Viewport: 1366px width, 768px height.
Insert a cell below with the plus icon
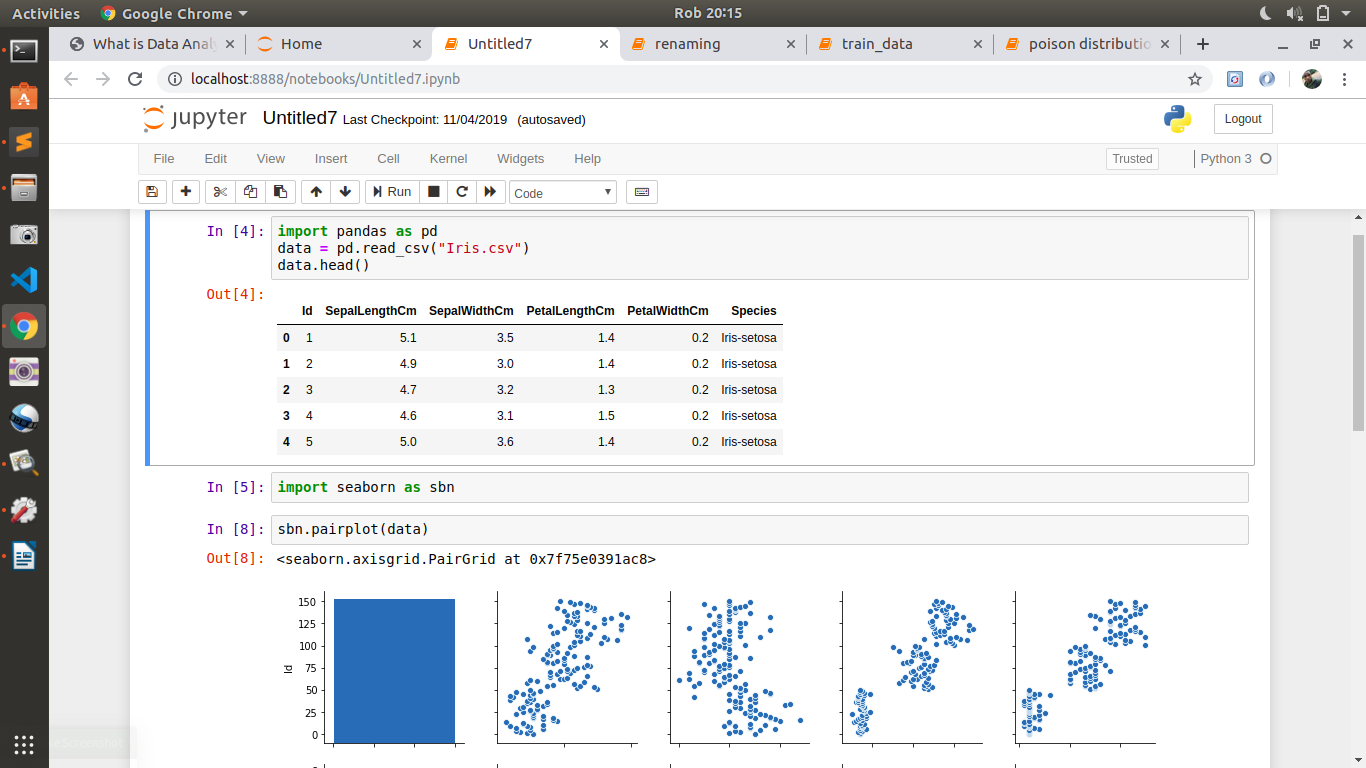pyautogui.click(x=185, y=192)
